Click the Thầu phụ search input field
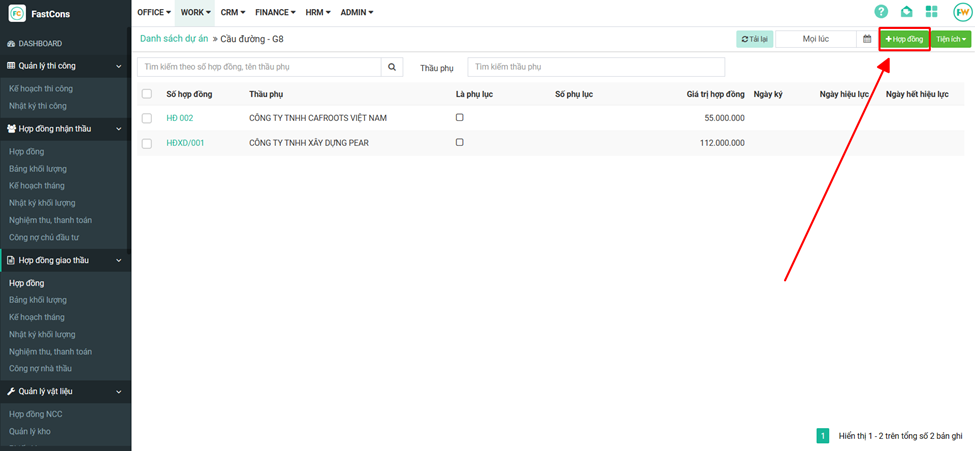 tap(568, 67)
